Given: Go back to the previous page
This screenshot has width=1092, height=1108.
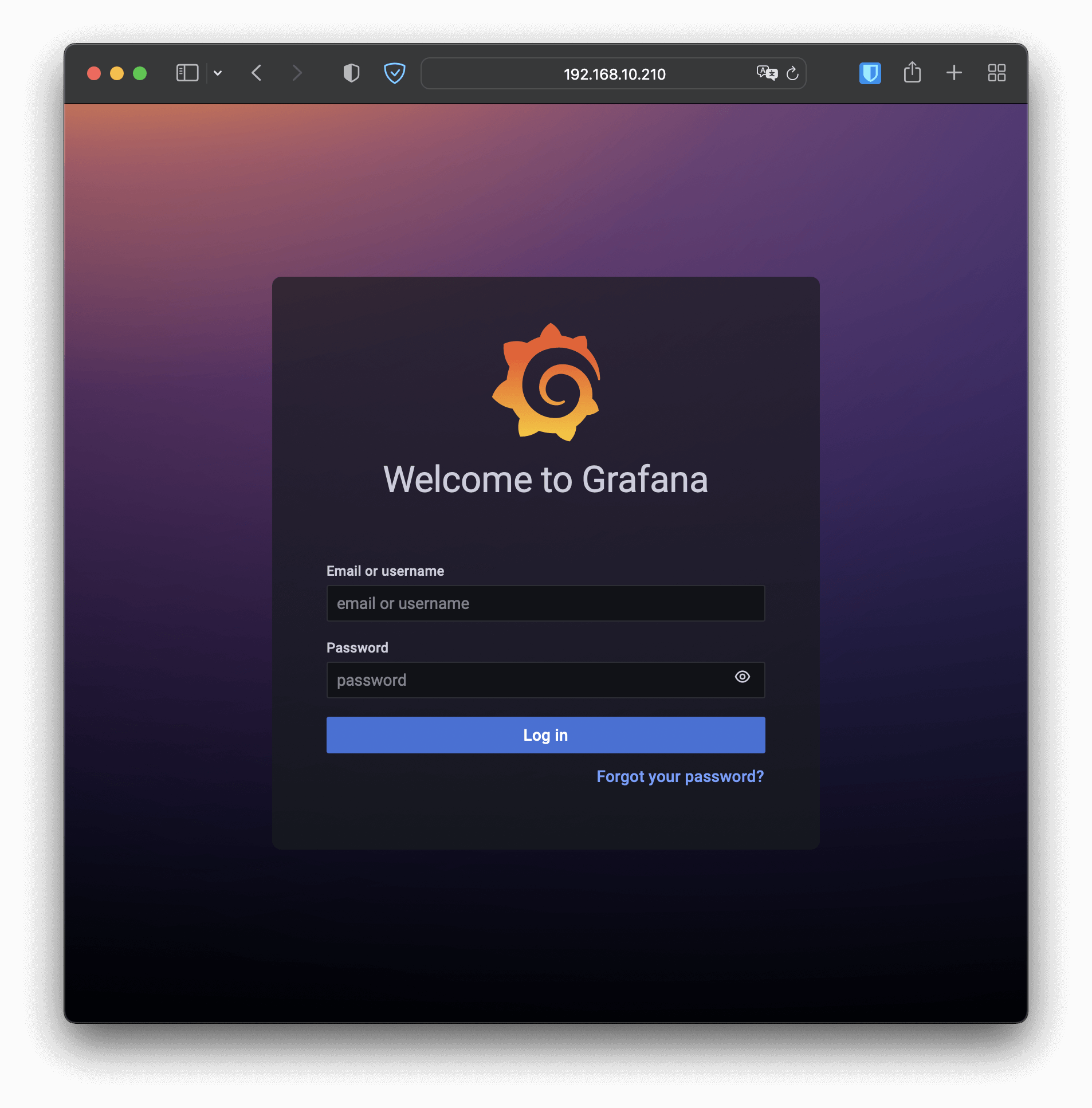Looking at the screenshot, I should [257, 73].
